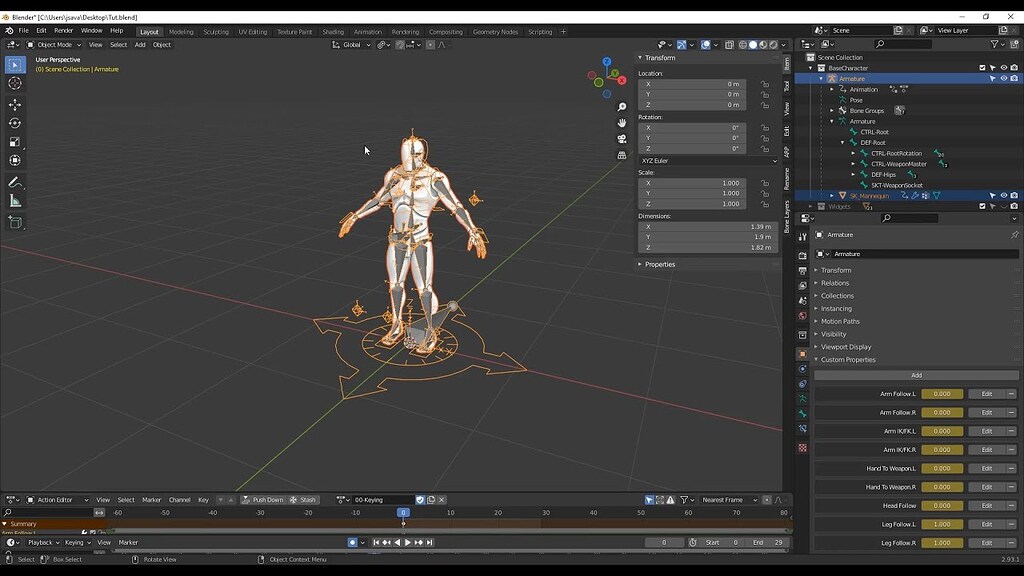1024x576 pixels.
Task: Click the hand pan-view icon
Action: [x=622, y=123]
